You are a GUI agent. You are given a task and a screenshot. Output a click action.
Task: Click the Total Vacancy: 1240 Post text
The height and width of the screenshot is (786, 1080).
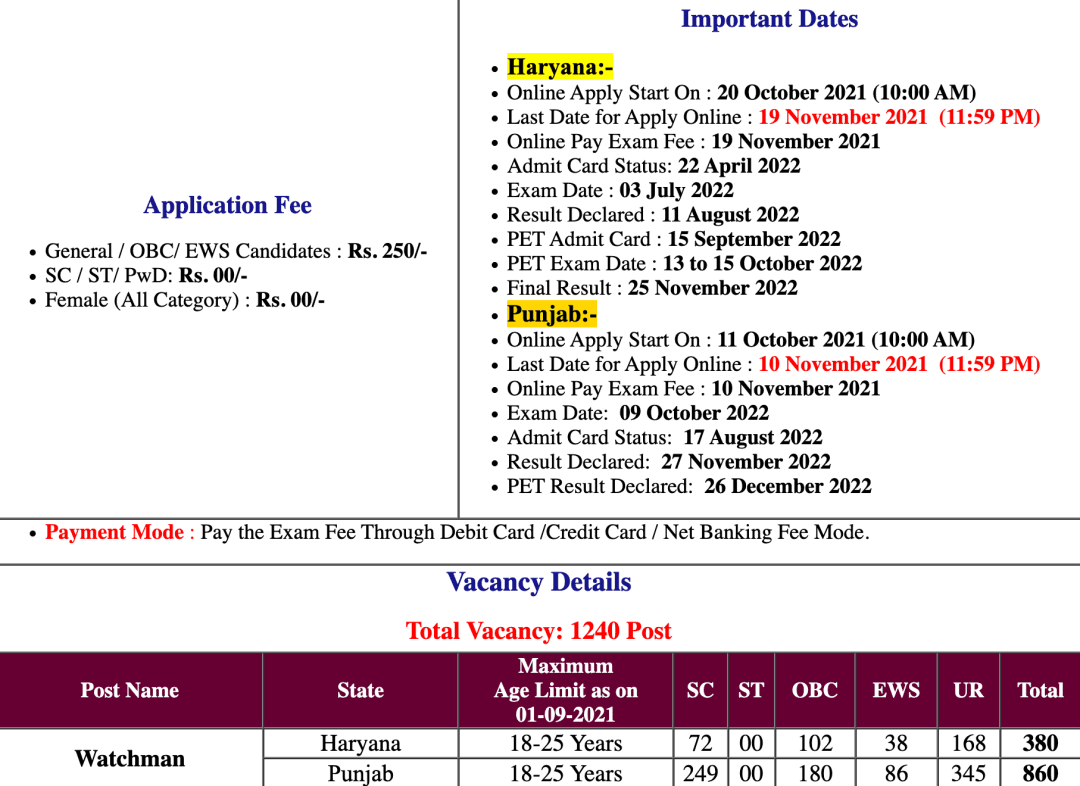coord(538,631)
